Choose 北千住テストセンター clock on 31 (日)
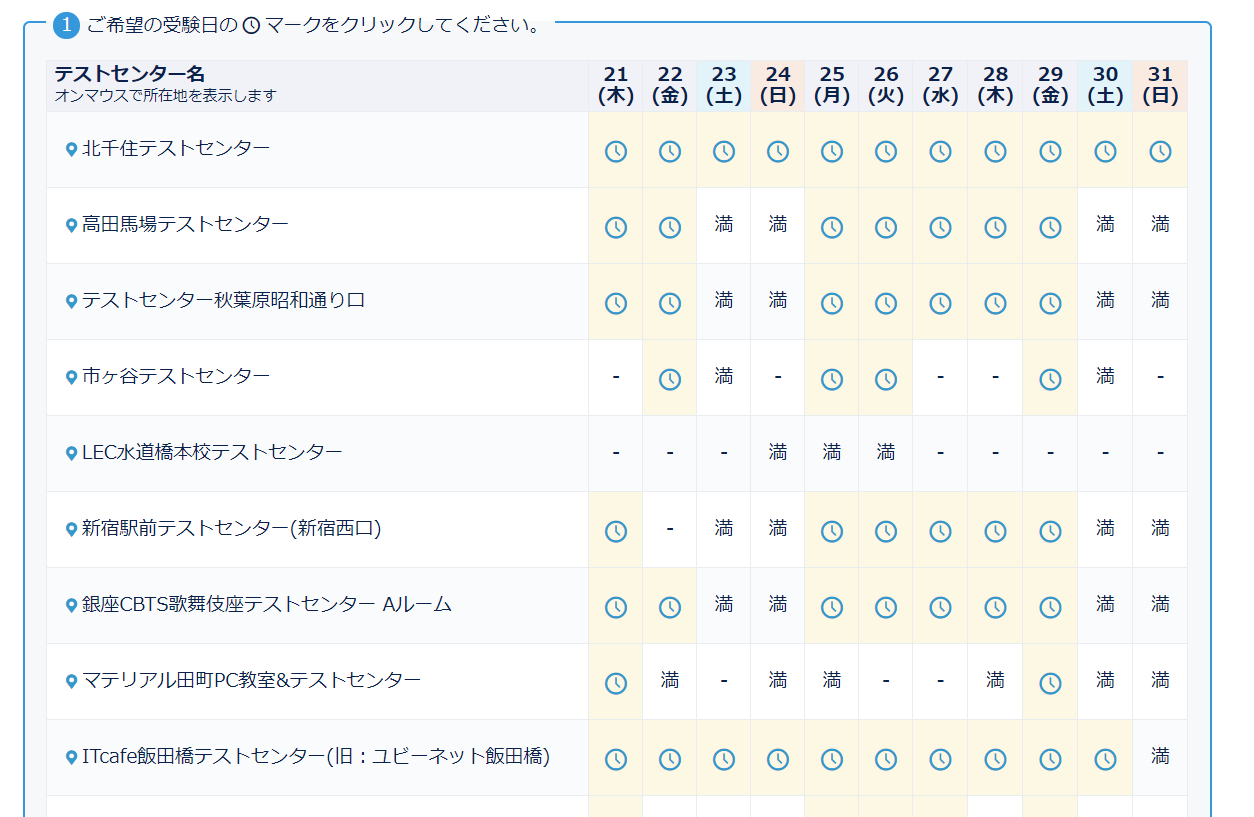The width and height of the screenshot is (1254, 817). [x=1160, y=151]
